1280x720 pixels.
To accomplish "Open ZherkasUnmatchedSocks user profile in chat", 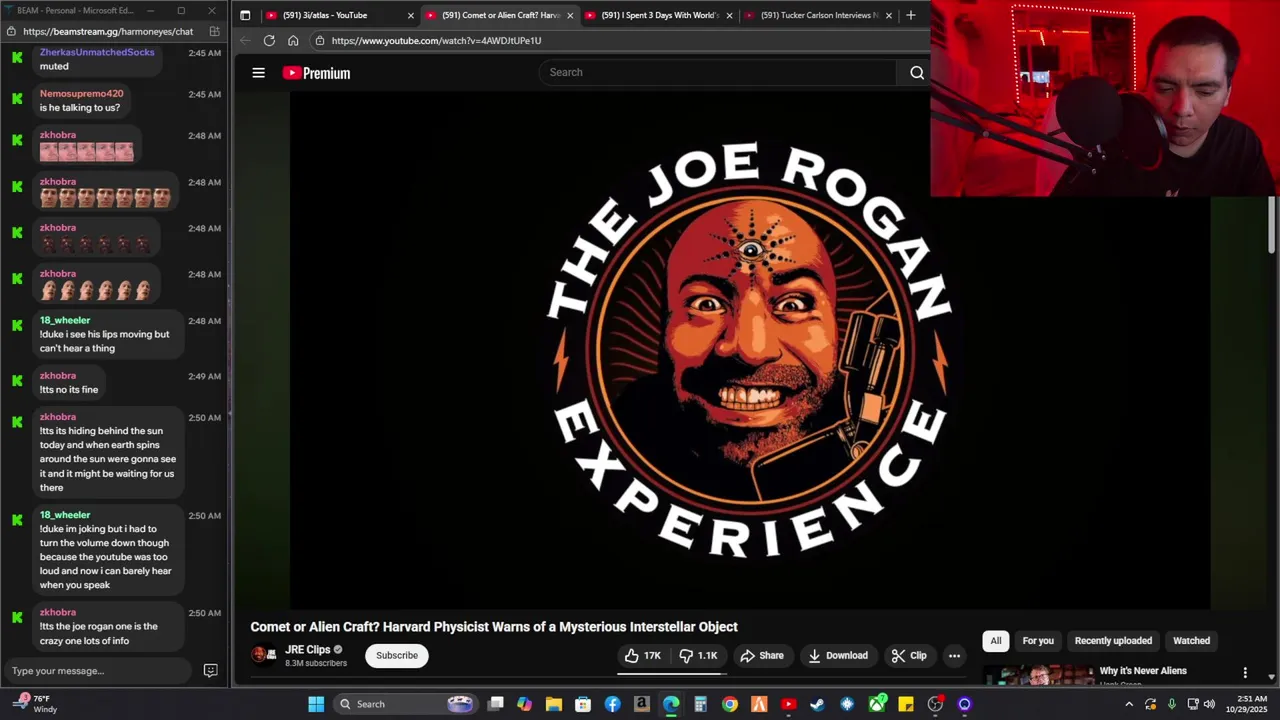I will [97, 52].
